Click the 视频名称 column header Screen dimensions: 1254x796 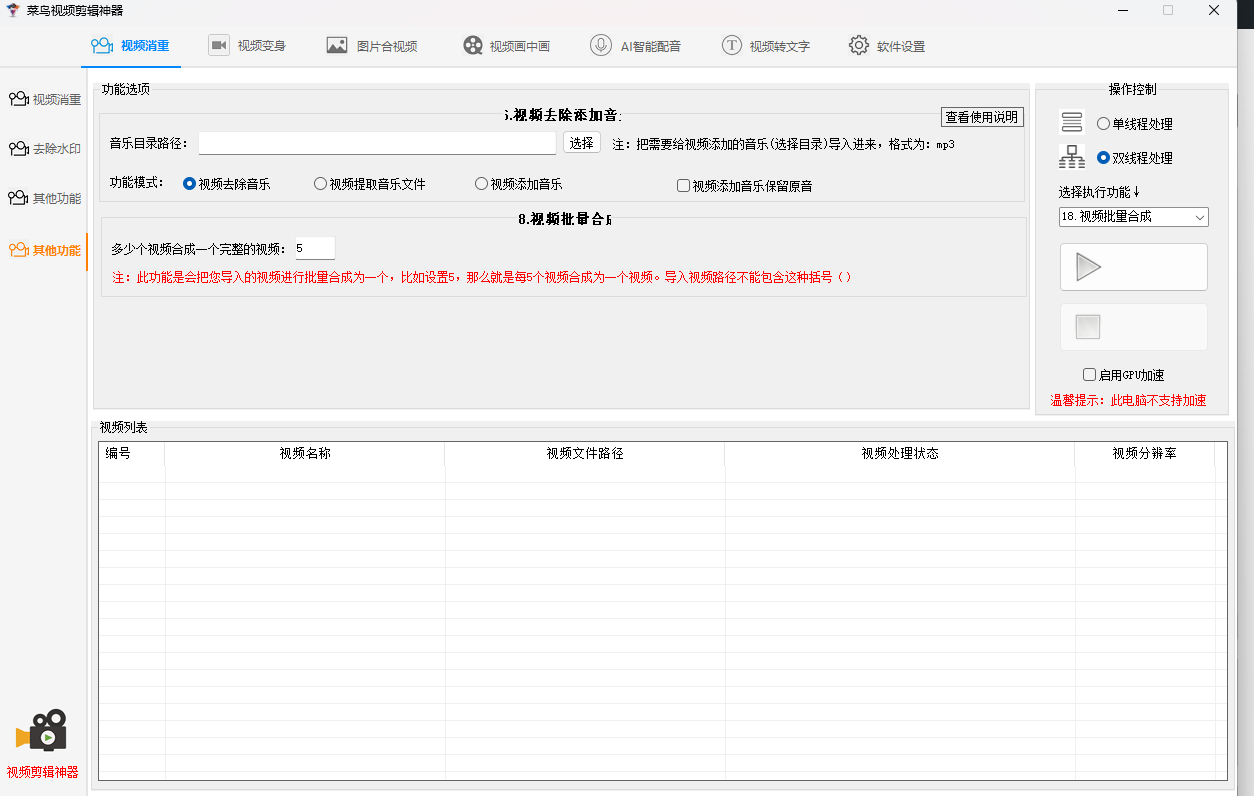tap(305, 453)
